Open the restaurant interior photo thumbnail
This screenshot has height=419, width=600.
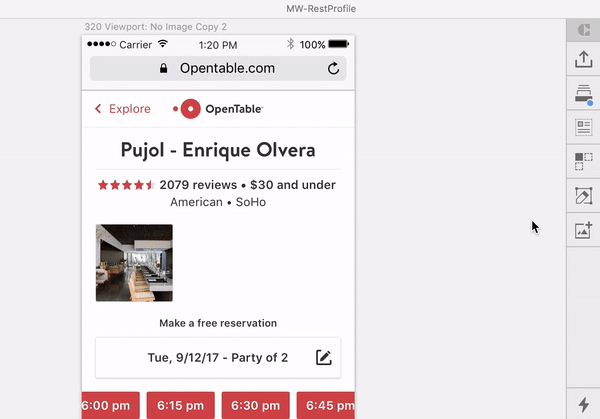(134, 263)
